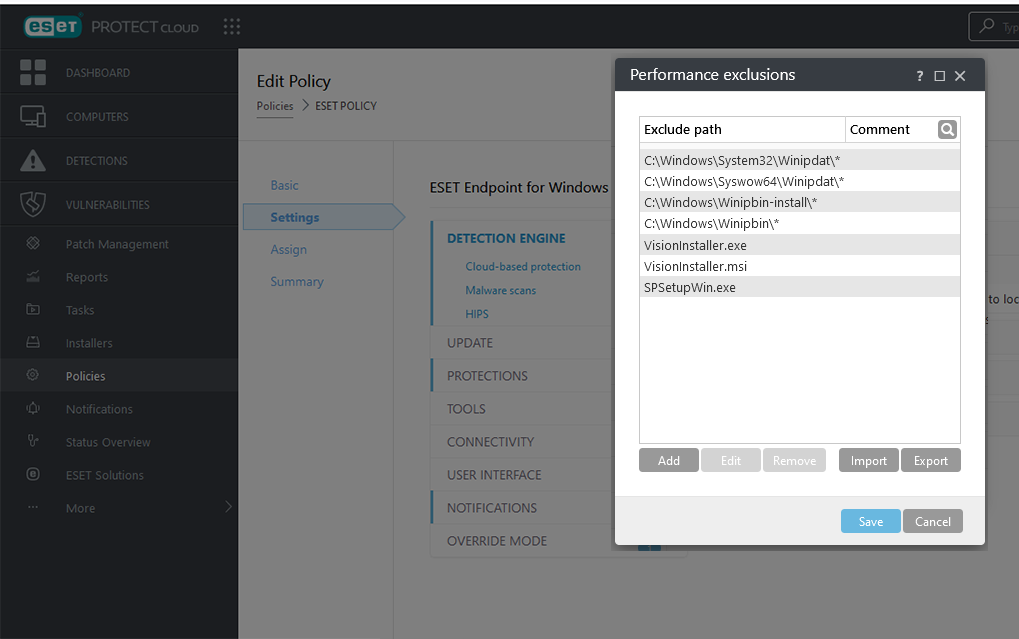The image size is (1019, 639).
Task: Click the ESET Protect Cloud logo
Action: point(111,27)
